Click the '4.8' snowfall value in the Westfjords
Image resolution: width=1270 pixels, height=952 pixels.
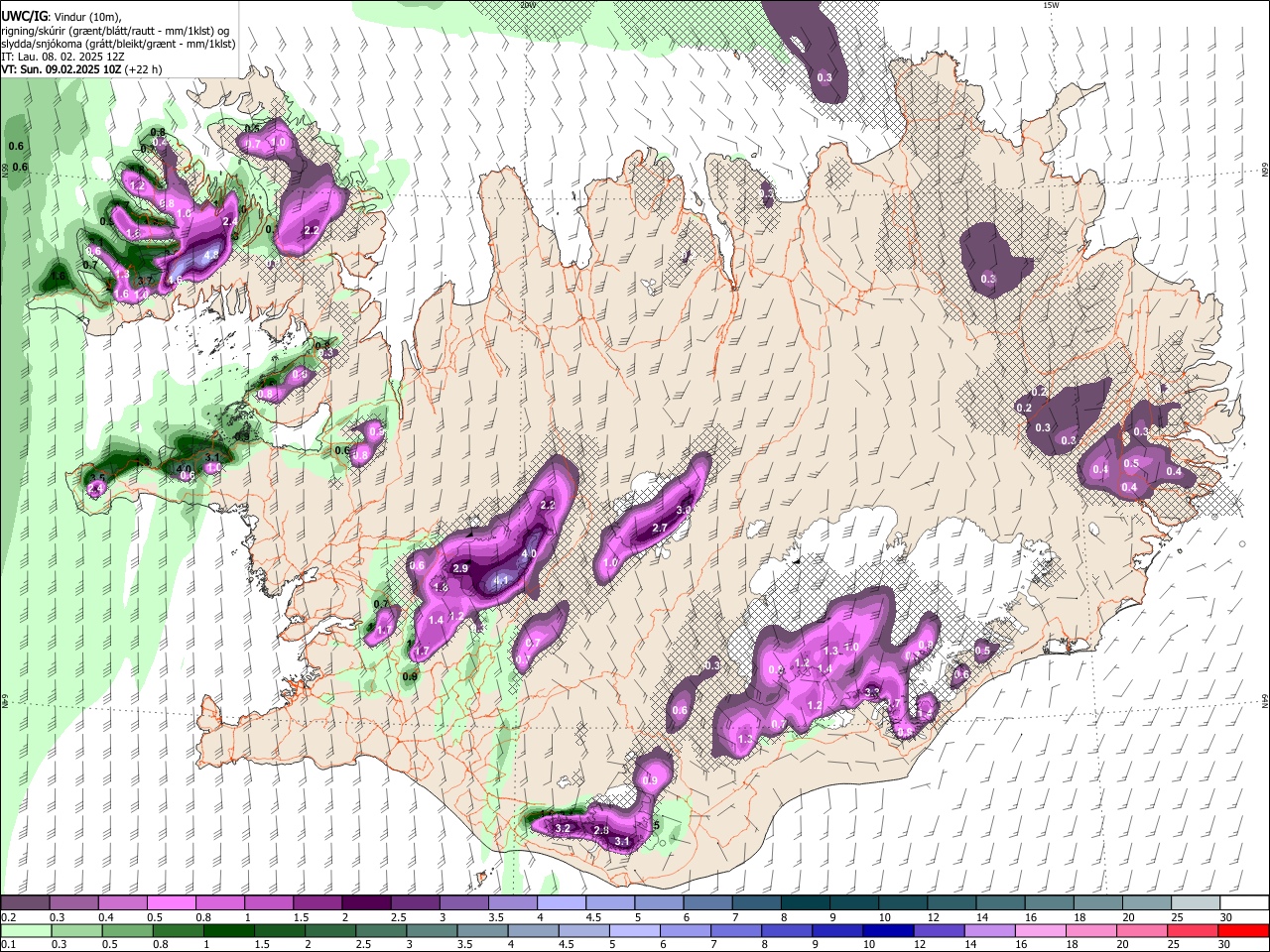[x=210, y=255]
